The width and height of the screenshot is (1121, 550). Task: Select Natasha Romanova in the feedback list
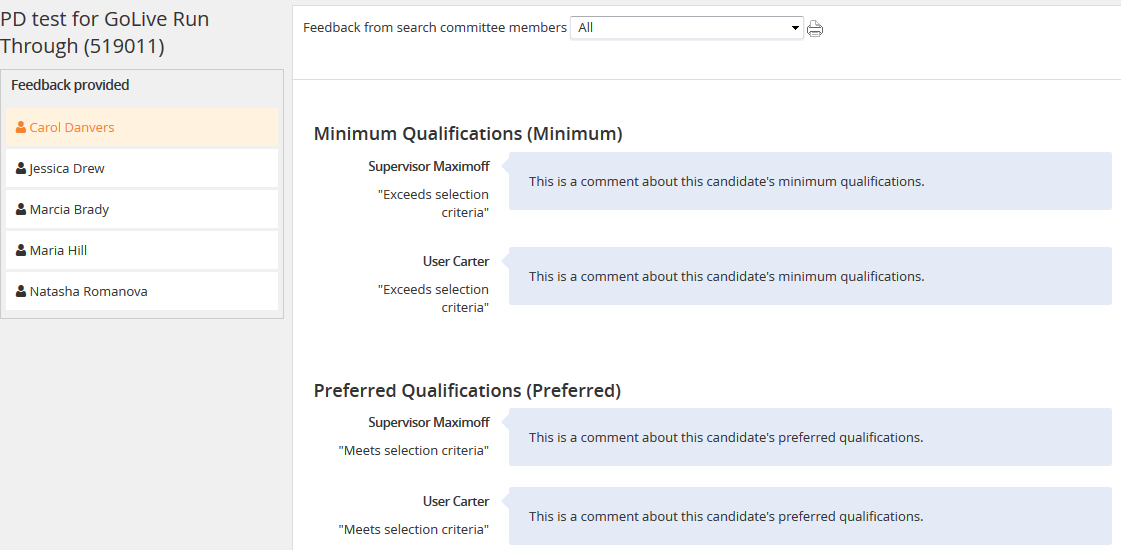point(142,292)
